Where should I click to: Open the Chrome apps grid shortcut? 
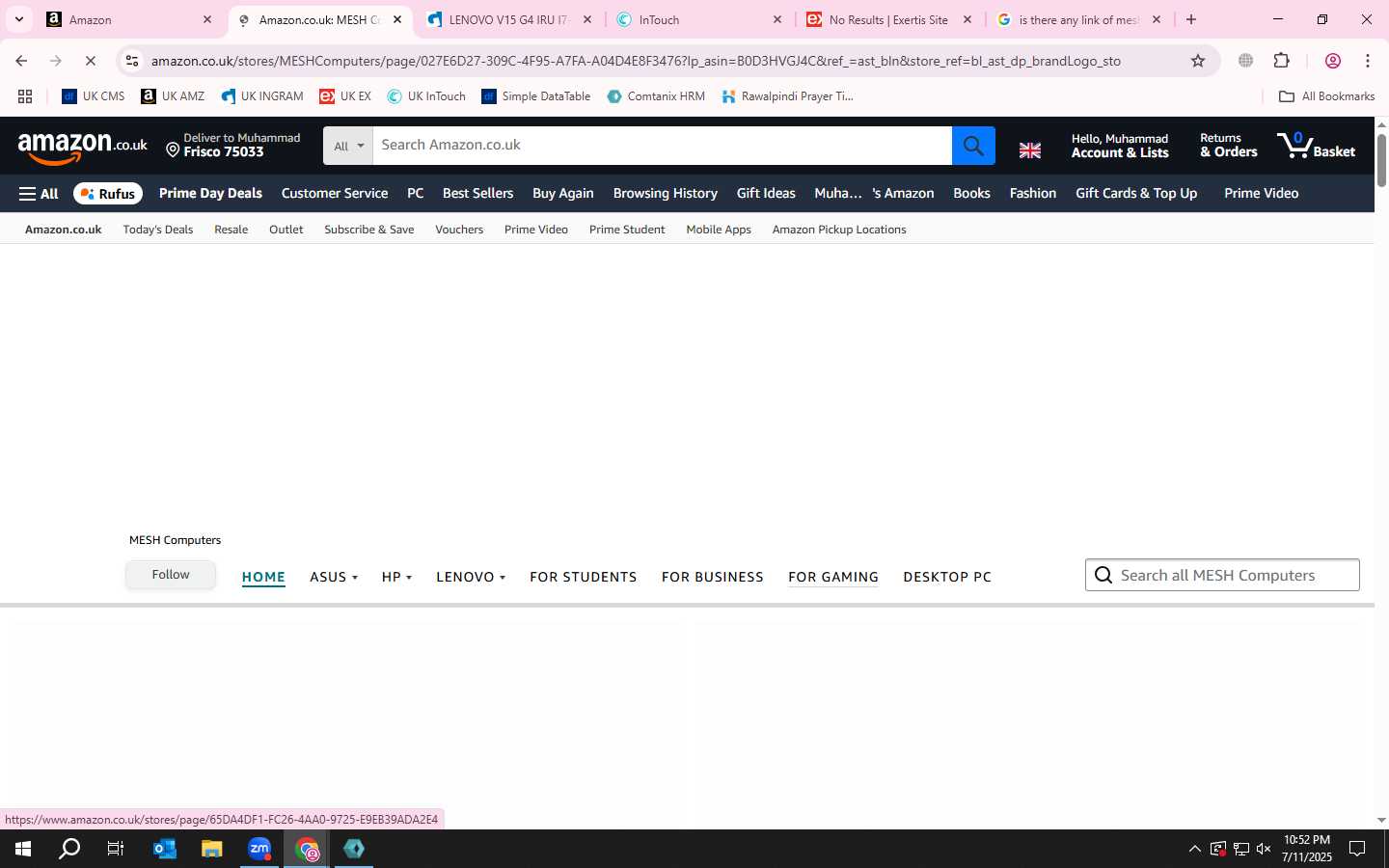coord(25,96)
